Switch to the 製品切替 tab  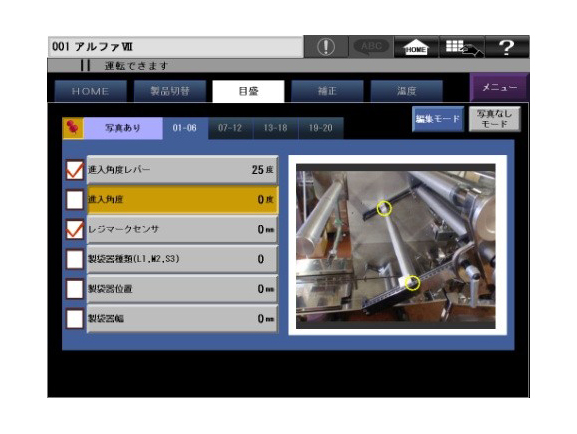click(170, 91)
